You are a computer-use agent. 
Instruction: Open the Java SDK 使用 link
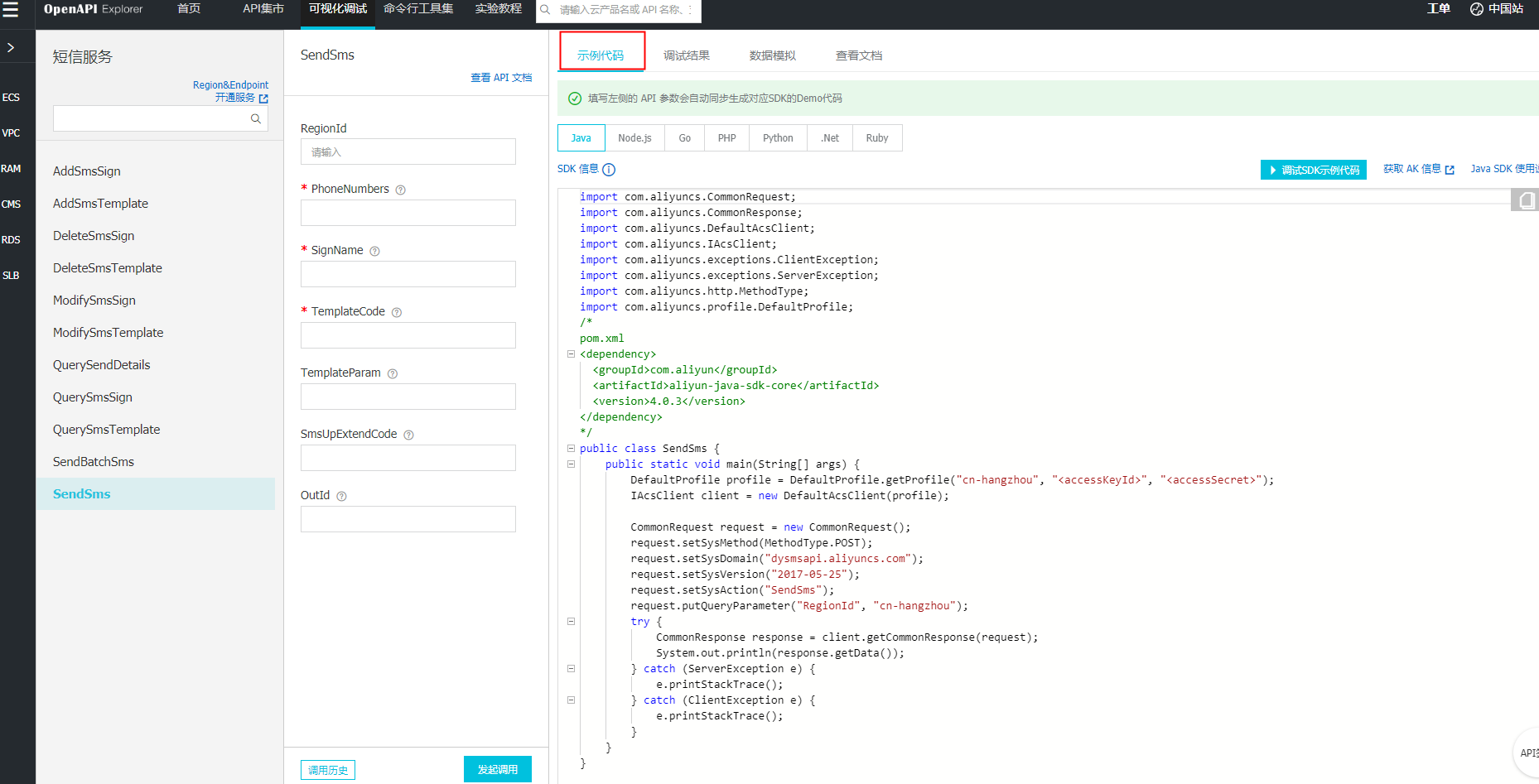click(x=1504, y=169)
